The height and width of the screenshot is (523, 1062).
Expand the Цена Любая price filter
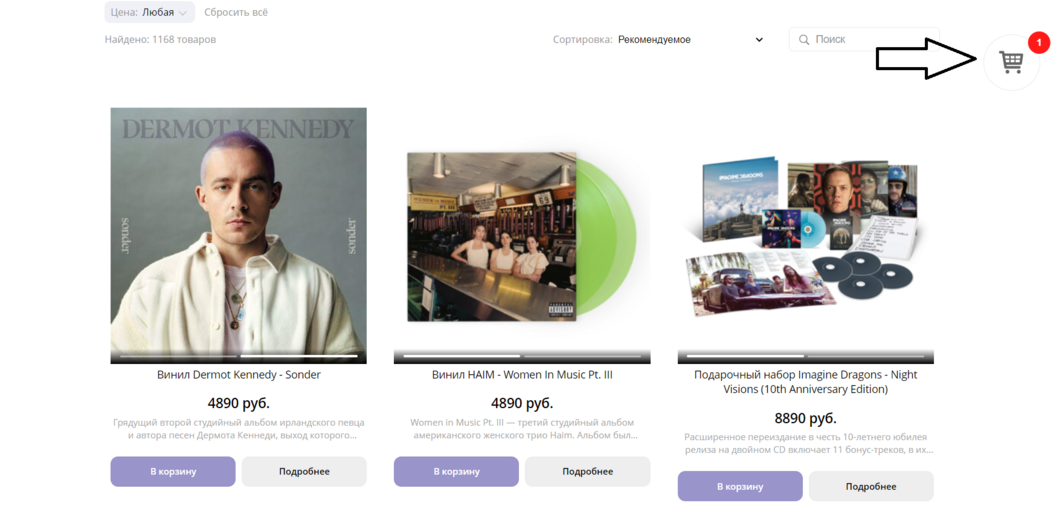pos(150,12)
